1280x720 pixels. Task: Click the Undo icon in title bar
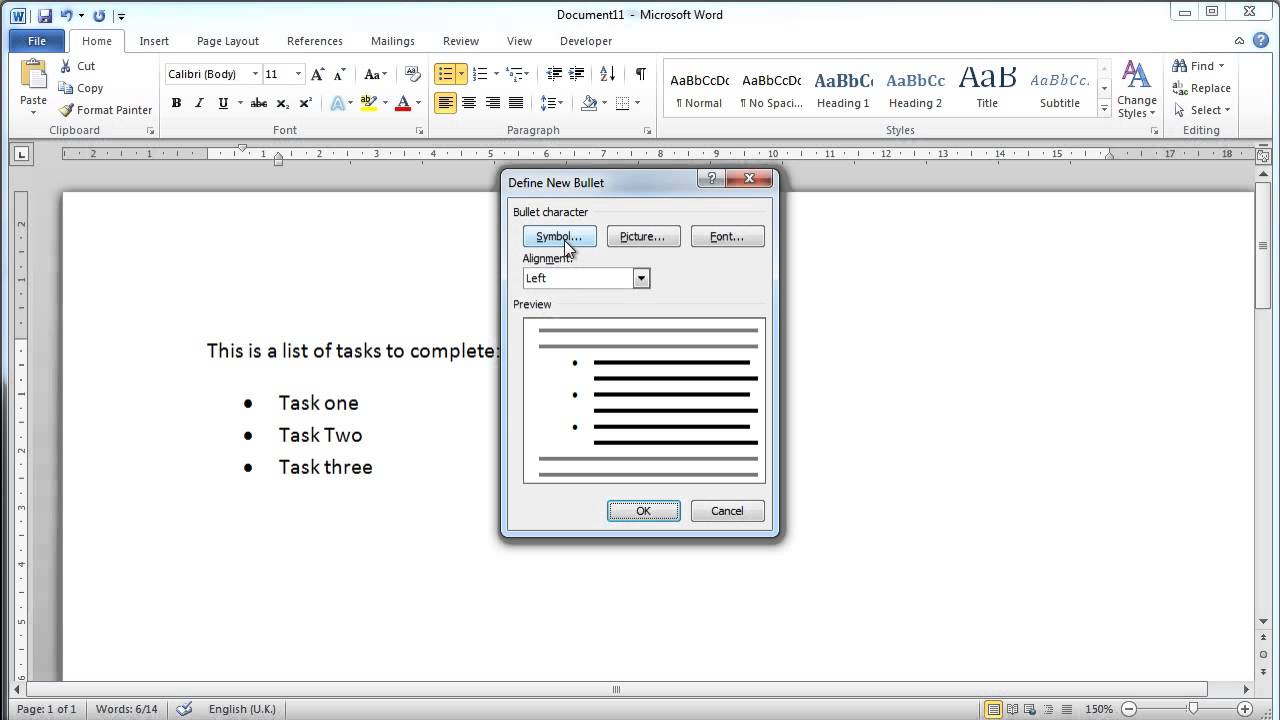(67, 15)
